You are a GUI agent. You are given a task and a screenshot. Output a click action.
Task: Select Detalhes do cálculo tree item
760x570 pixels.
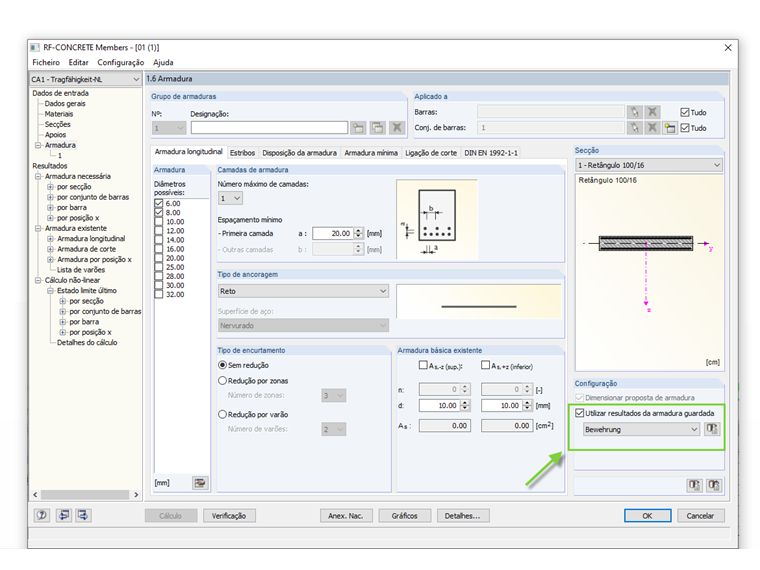(87, 342)
